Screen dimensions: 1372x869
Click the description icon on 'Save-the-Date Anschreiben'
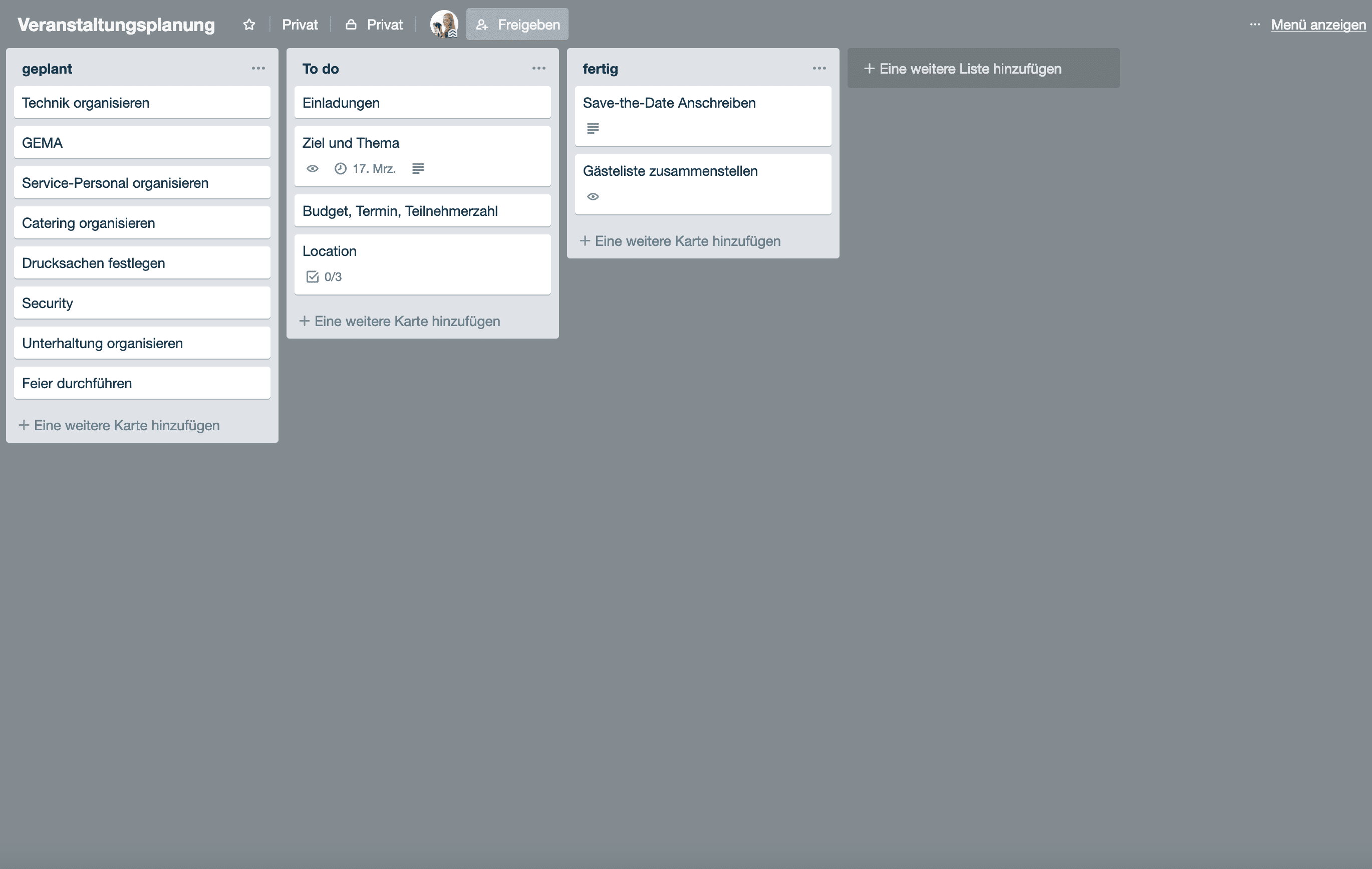click(592, 128)
